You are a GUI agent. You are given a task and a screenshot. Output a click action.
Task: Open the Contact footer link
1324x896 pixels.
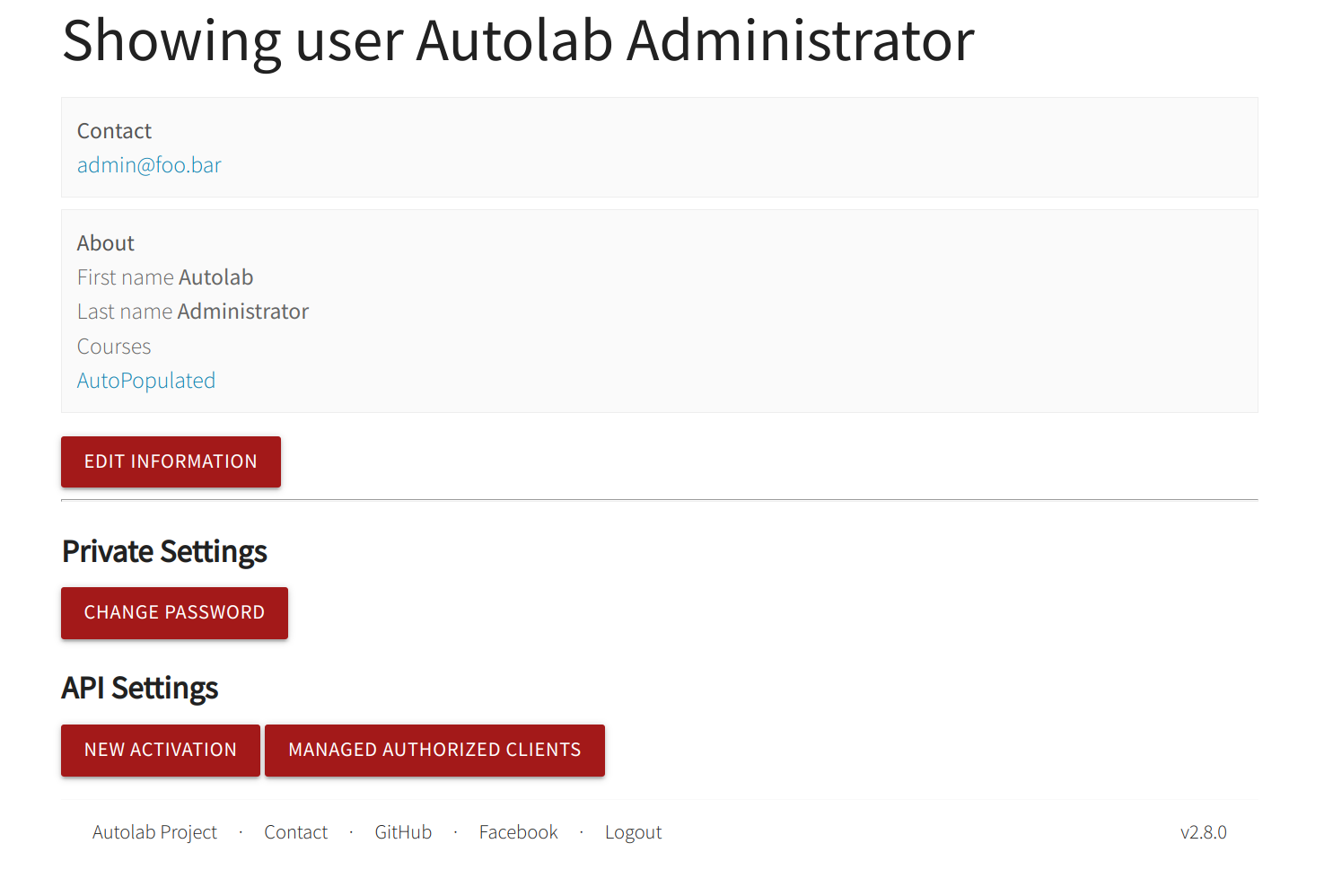(295, 832)
